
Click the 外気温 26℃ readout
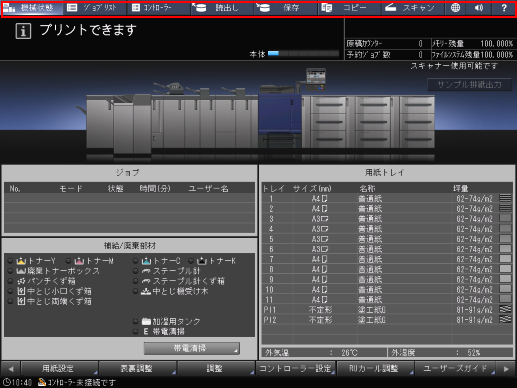tap(324, 353)
